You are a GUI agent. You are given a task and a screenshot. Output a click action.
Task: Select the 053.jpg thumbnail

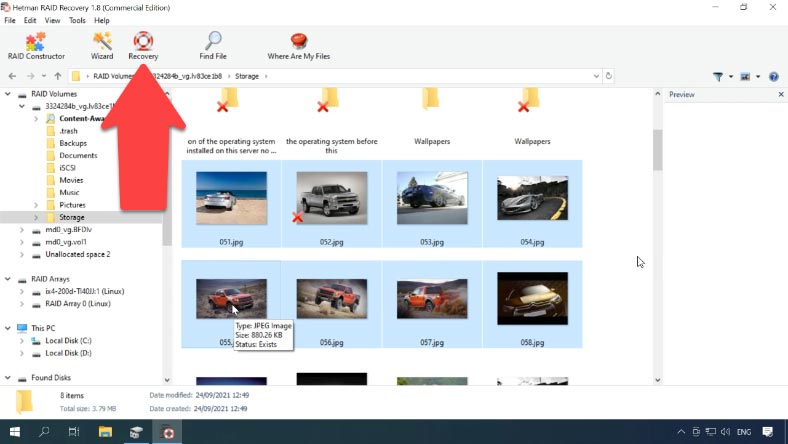coord(432,198)
